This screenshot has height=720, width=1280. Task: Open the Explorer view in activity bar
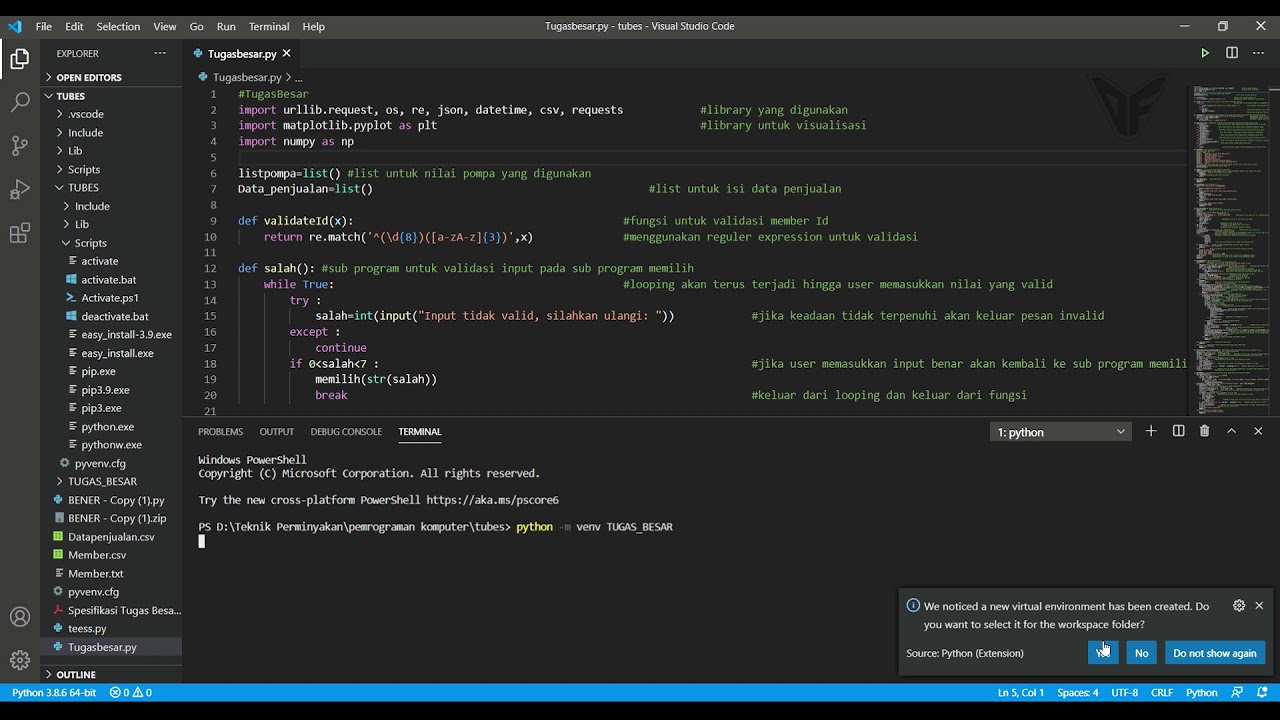(x=20, y=59)
